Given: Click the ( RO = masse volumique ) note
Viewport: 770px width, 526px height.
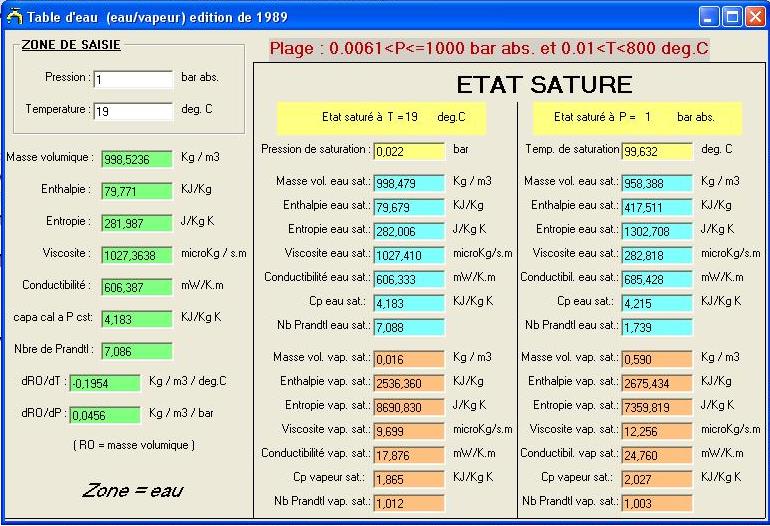Looking at the screenshot, I should tap(134, 445).
